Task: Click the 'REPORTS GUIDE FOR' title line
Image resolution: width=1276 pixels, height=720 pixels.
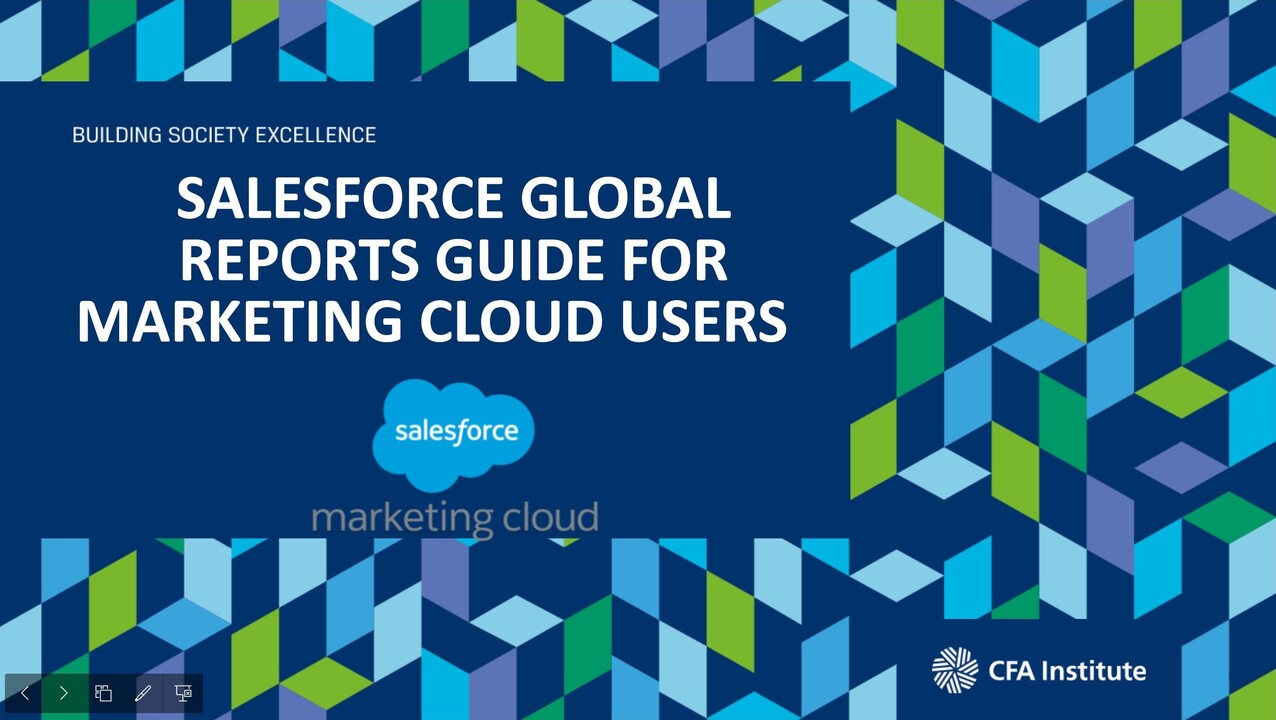Action: click(x=453, y=260)
